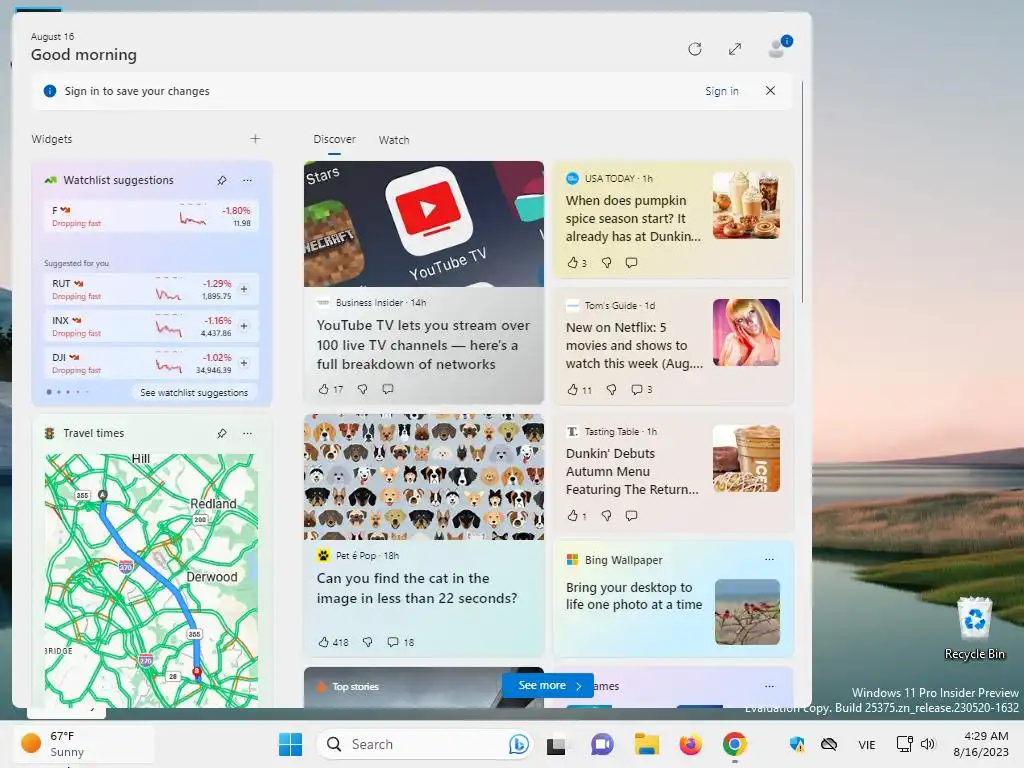Open YouTube TV lets you stream headline

[x=423, y=345]
